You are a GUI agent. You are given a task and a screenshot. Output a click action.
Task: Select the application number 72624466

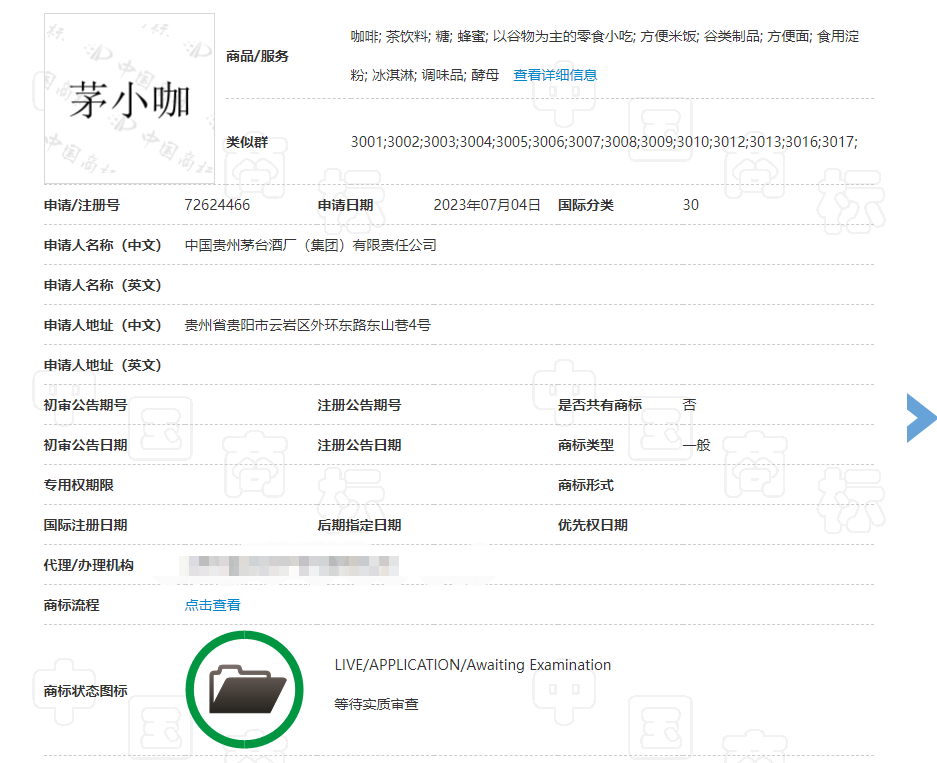(217, 205)
